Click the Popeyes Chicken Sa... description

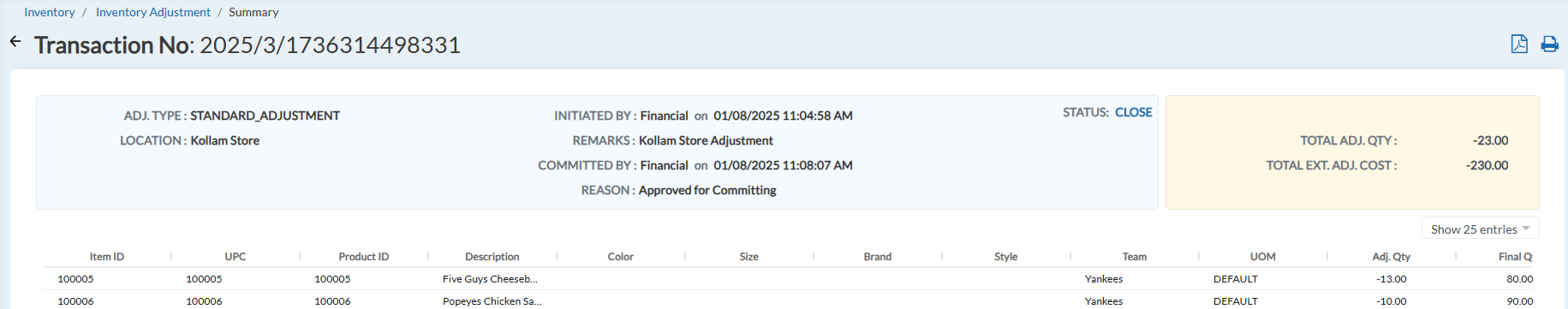pyautogui.click(x=492, y=301)
